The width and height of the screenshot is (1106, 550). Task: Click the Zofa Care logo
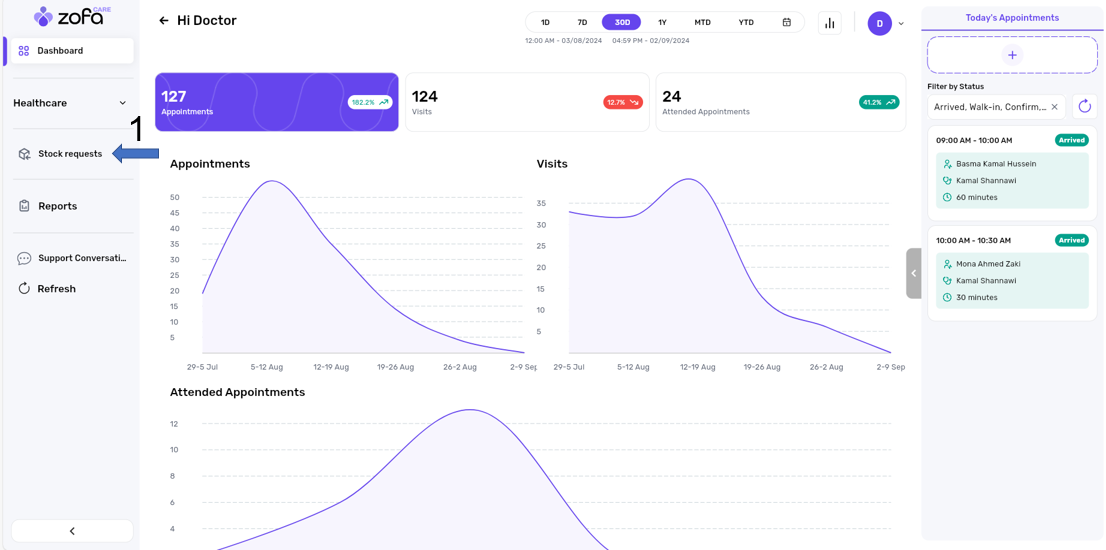tap(72, 16)
